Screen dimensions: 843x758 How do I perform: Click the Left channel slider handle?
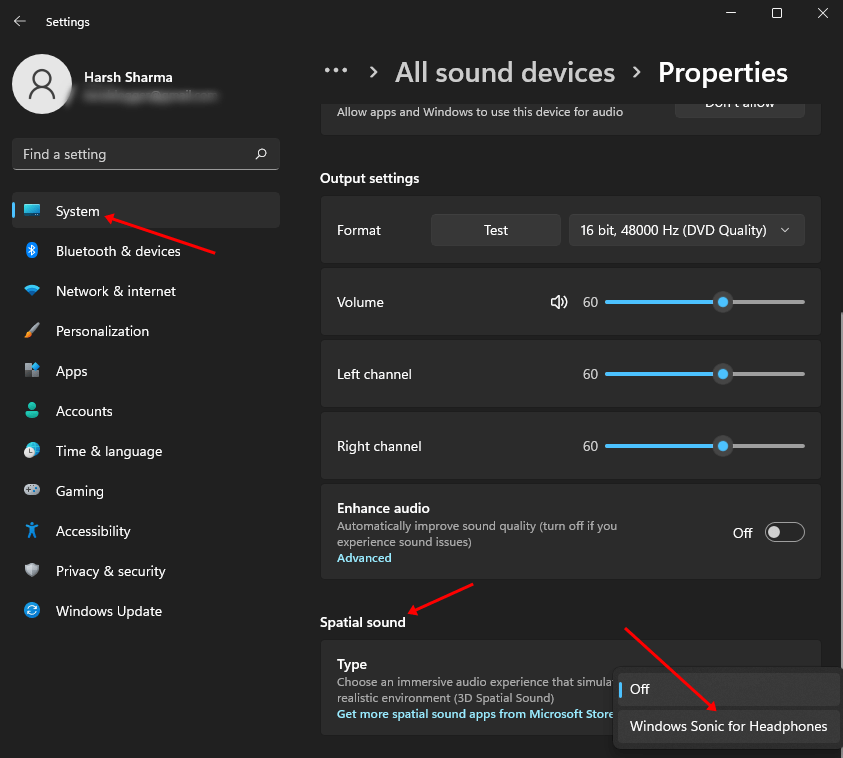(x=723, y=374)
